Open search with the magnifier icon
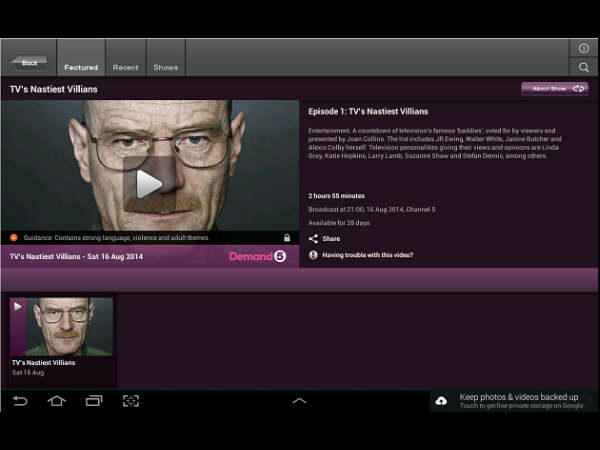600x450 pixels. pos(584,67)
